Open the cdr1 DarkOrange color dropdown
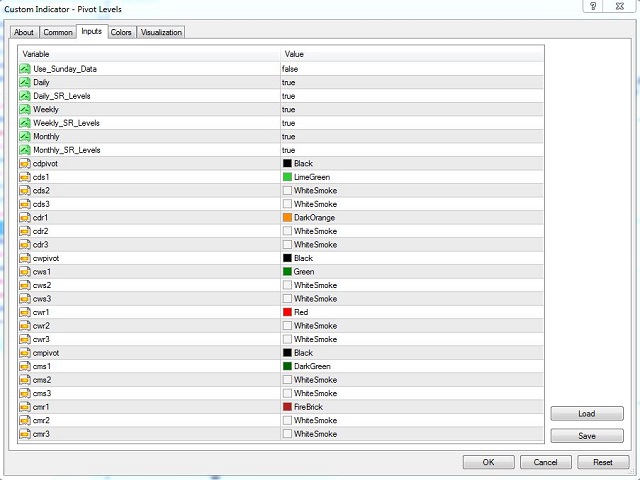The image size is (640, 480). [x=314, y=217]
